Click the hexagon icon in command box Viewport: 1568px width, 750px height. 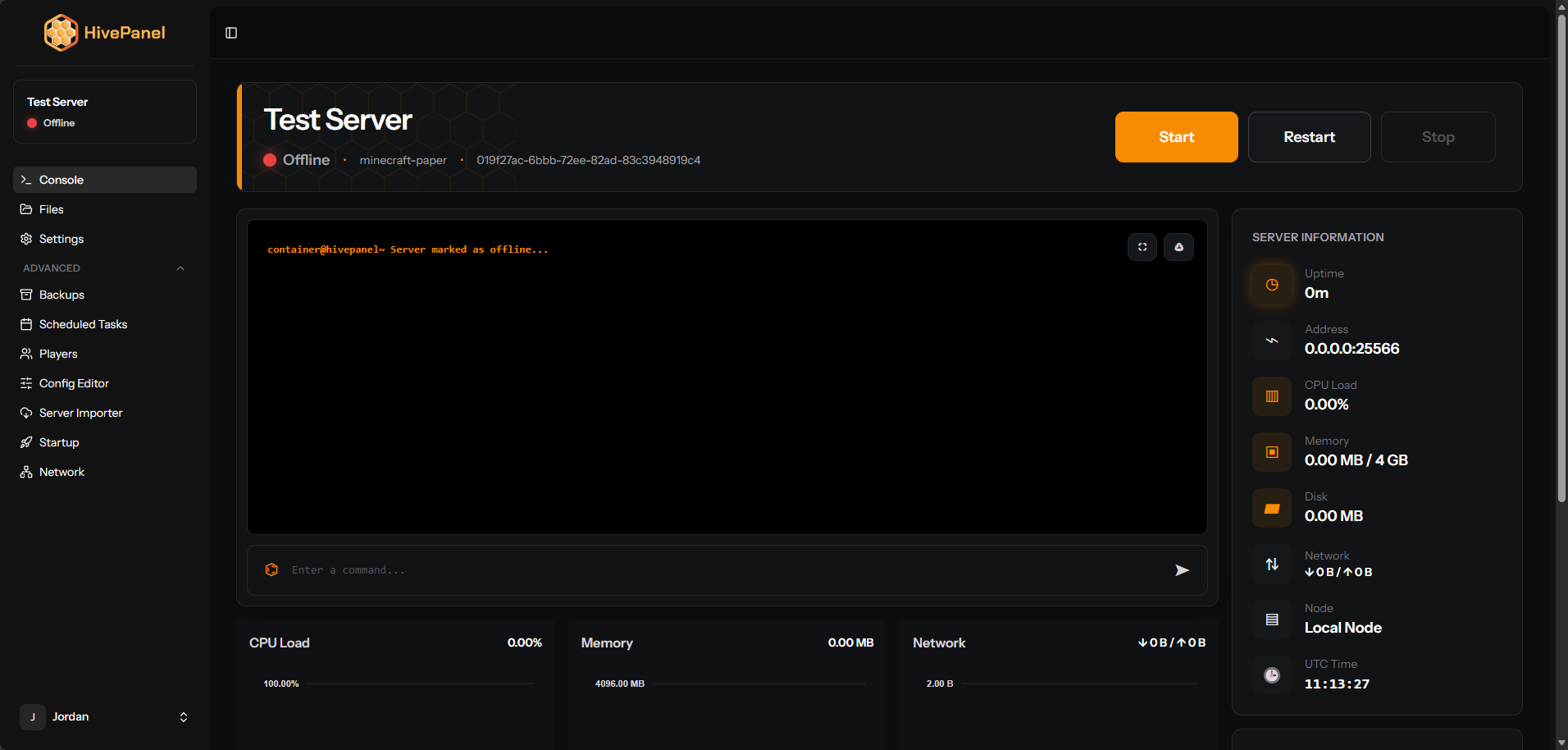coord(271,569)
